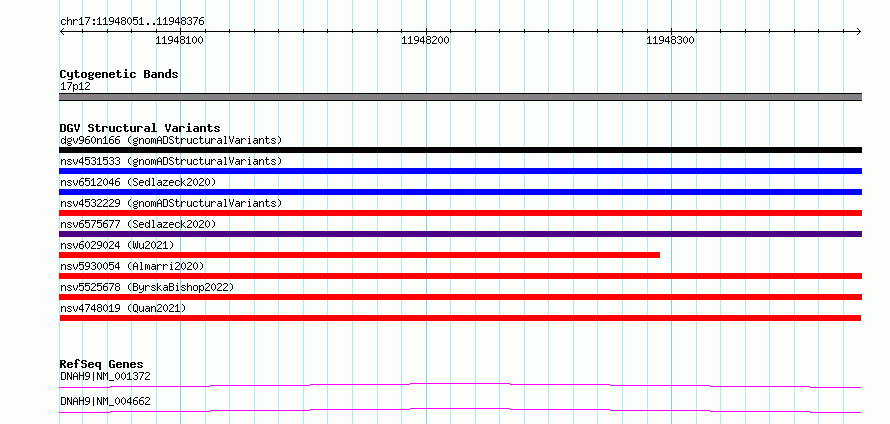Screen dimensions: 890x424
Task: Open the nsv6029024 (Wu2021) label
Action: point(117,245)
